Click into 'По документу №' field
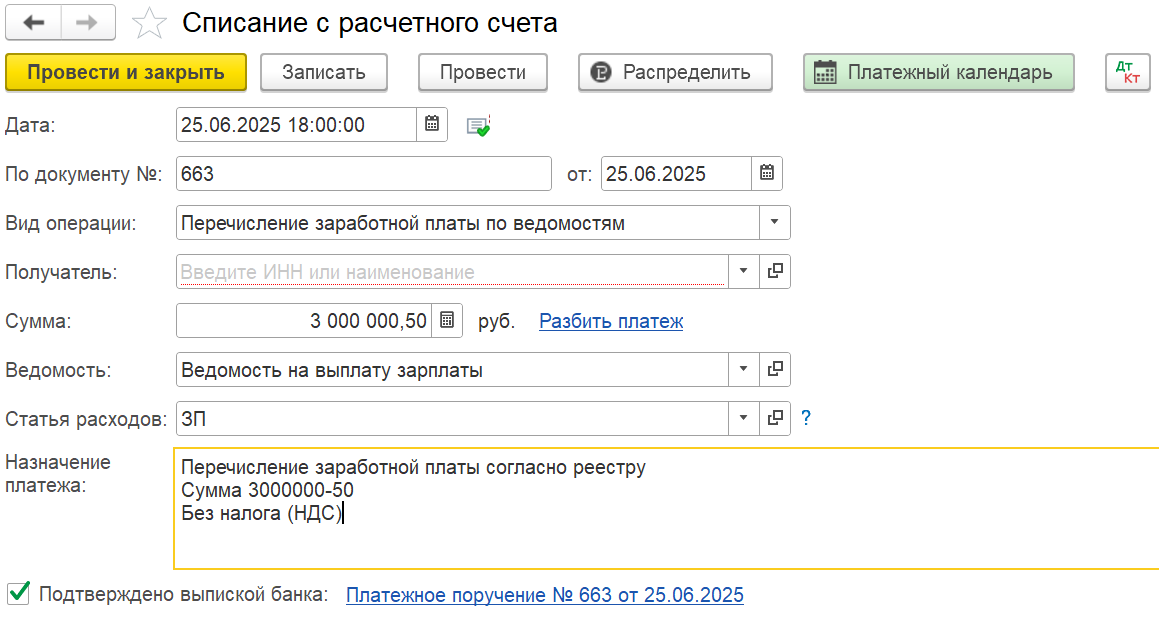 [364, 173]
